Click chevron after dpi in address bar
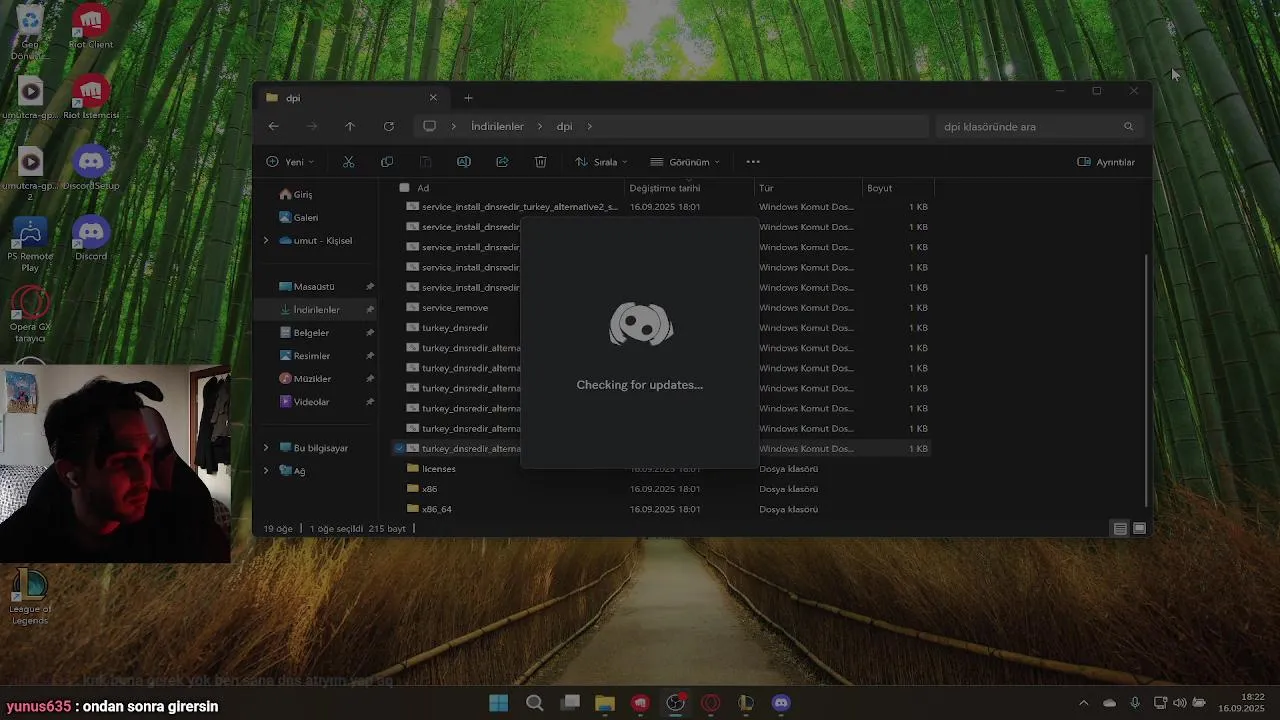The width and height of the screenshot is (1280, 720). [x=590, y=127]
